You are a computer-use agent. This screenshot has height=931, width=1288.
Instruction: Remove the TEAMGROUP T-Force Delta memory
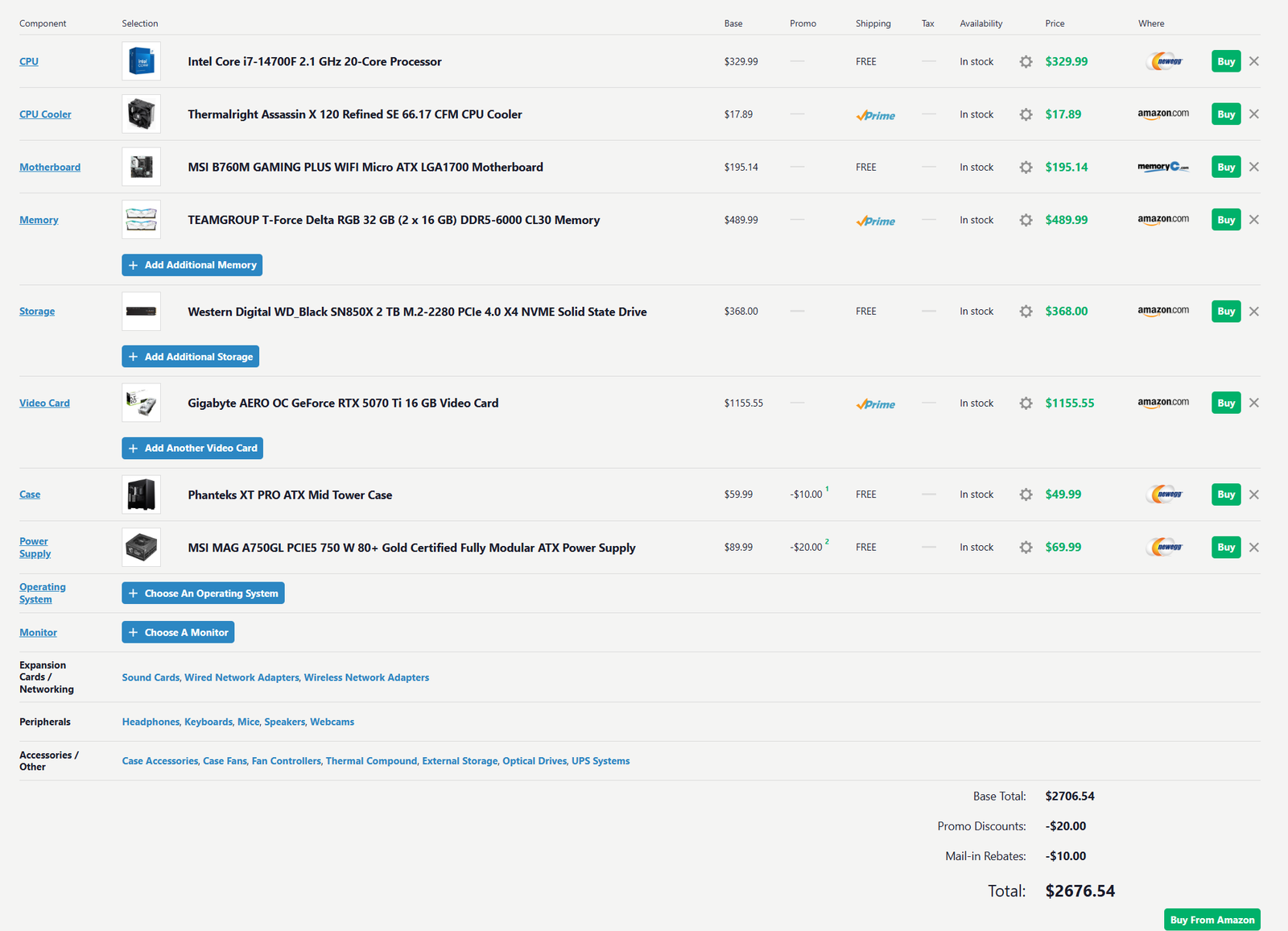tap(1254, 220)
